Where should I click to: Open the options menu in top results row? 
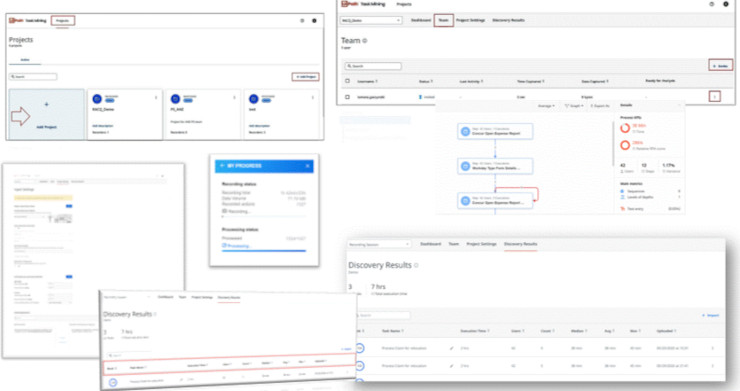coord(712,348)
